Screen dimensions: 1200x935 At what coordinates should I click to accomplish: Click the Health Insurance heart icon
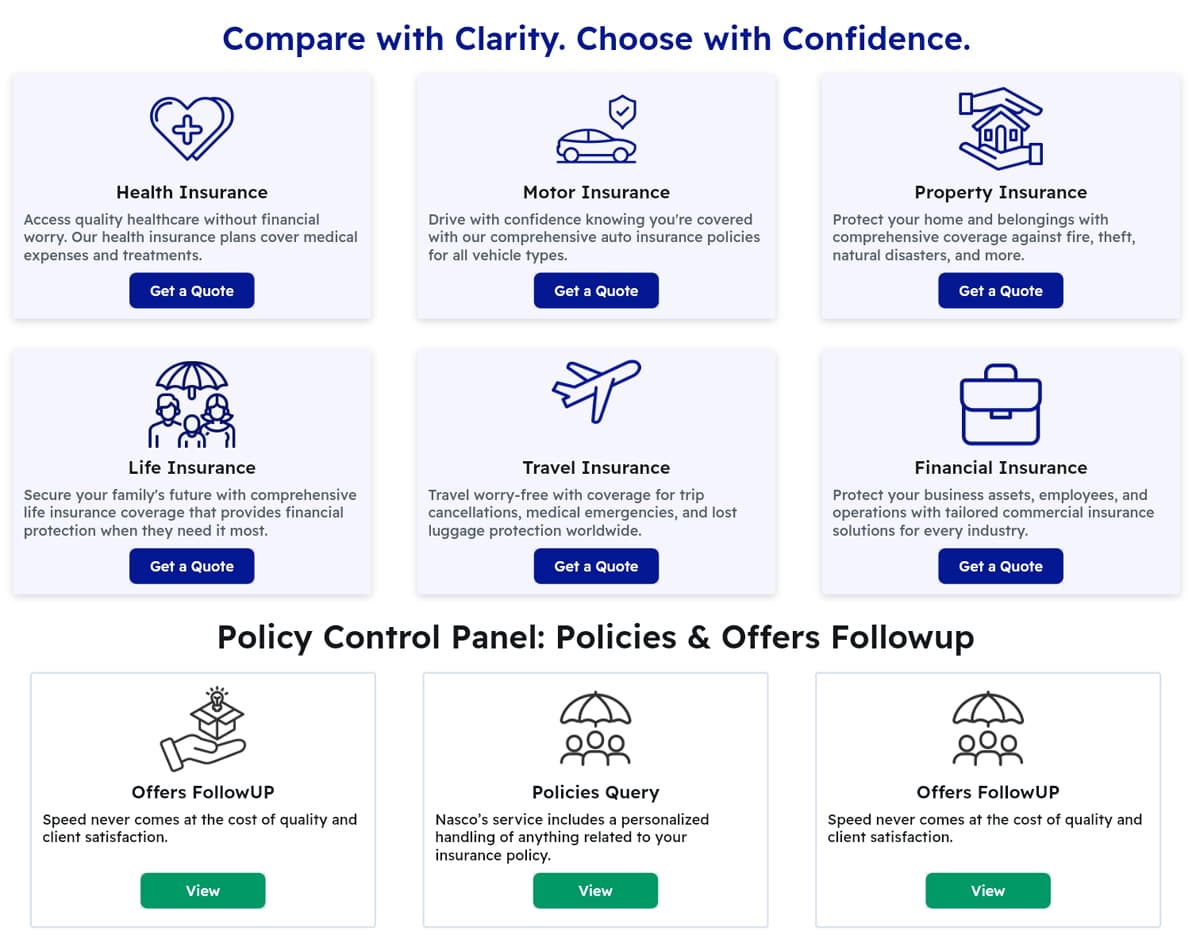192,128
